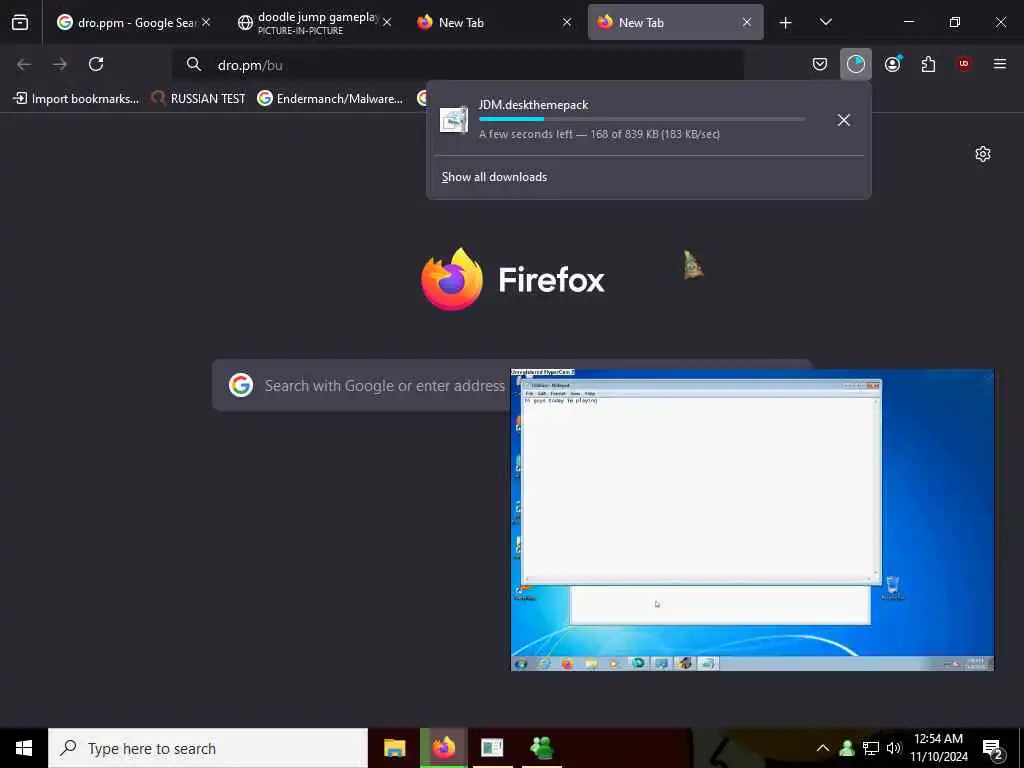
Task: Open the uBlock Origin extension icon
Action: click(964, 64)
